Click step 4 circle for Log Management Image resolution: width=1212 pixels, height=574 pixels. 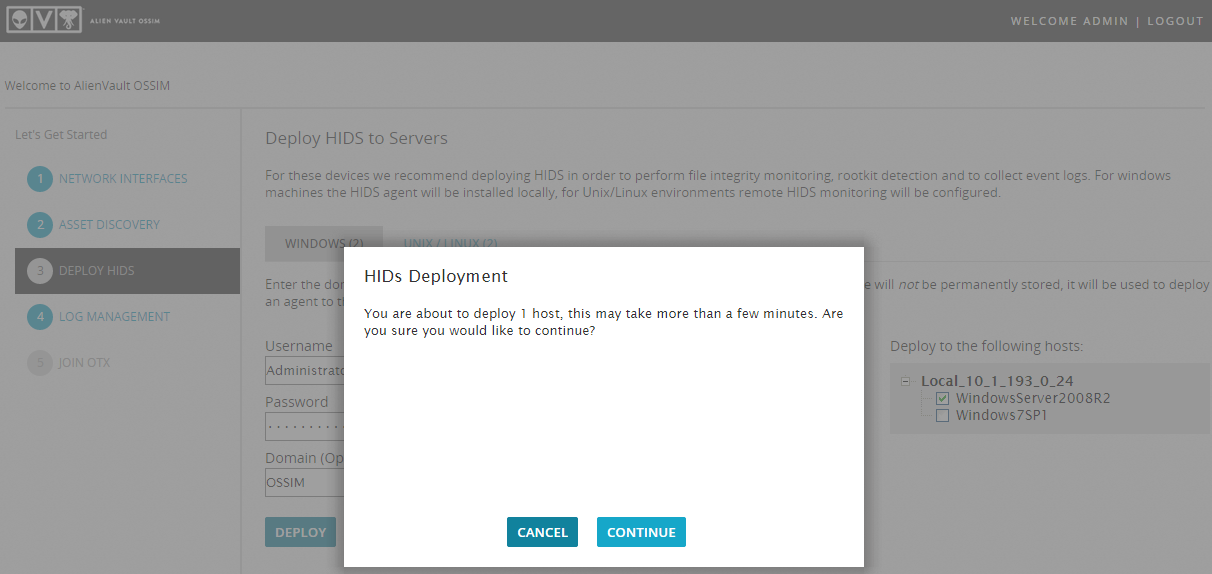pyautogui.click(x=40, y=317)
